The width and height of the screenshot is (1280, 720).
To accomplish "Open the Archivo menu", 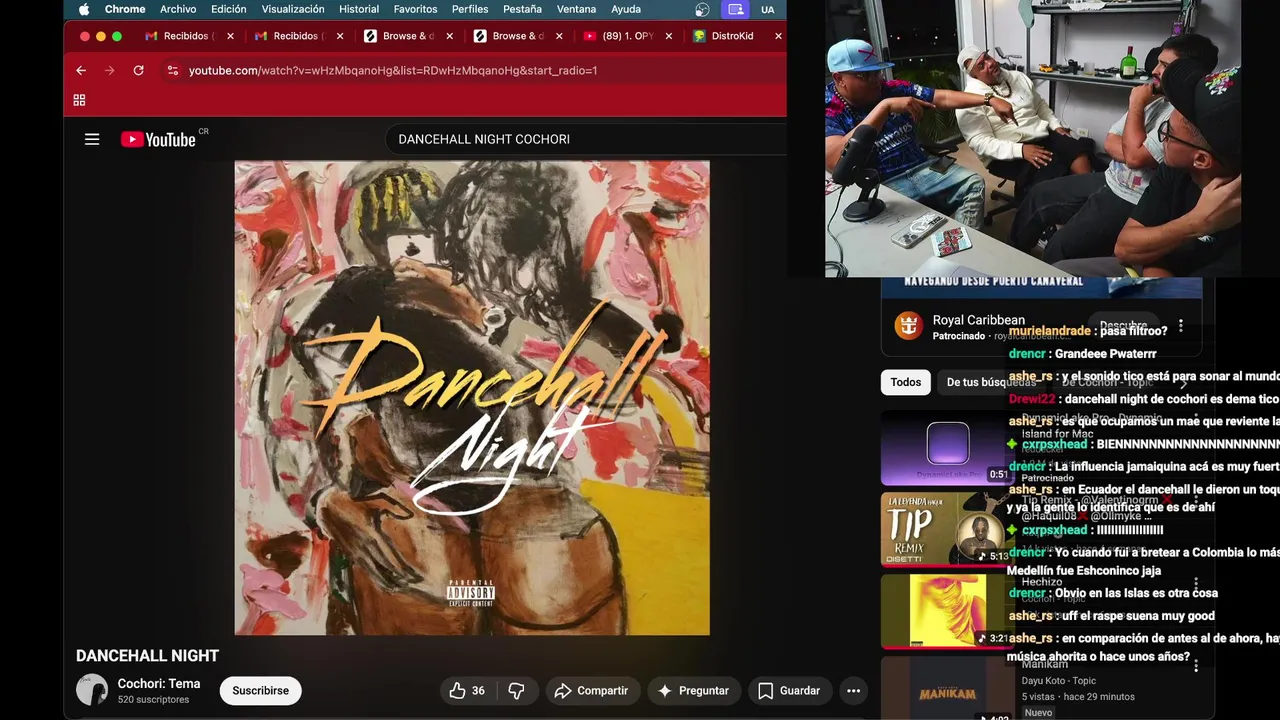I will (178, 9).
